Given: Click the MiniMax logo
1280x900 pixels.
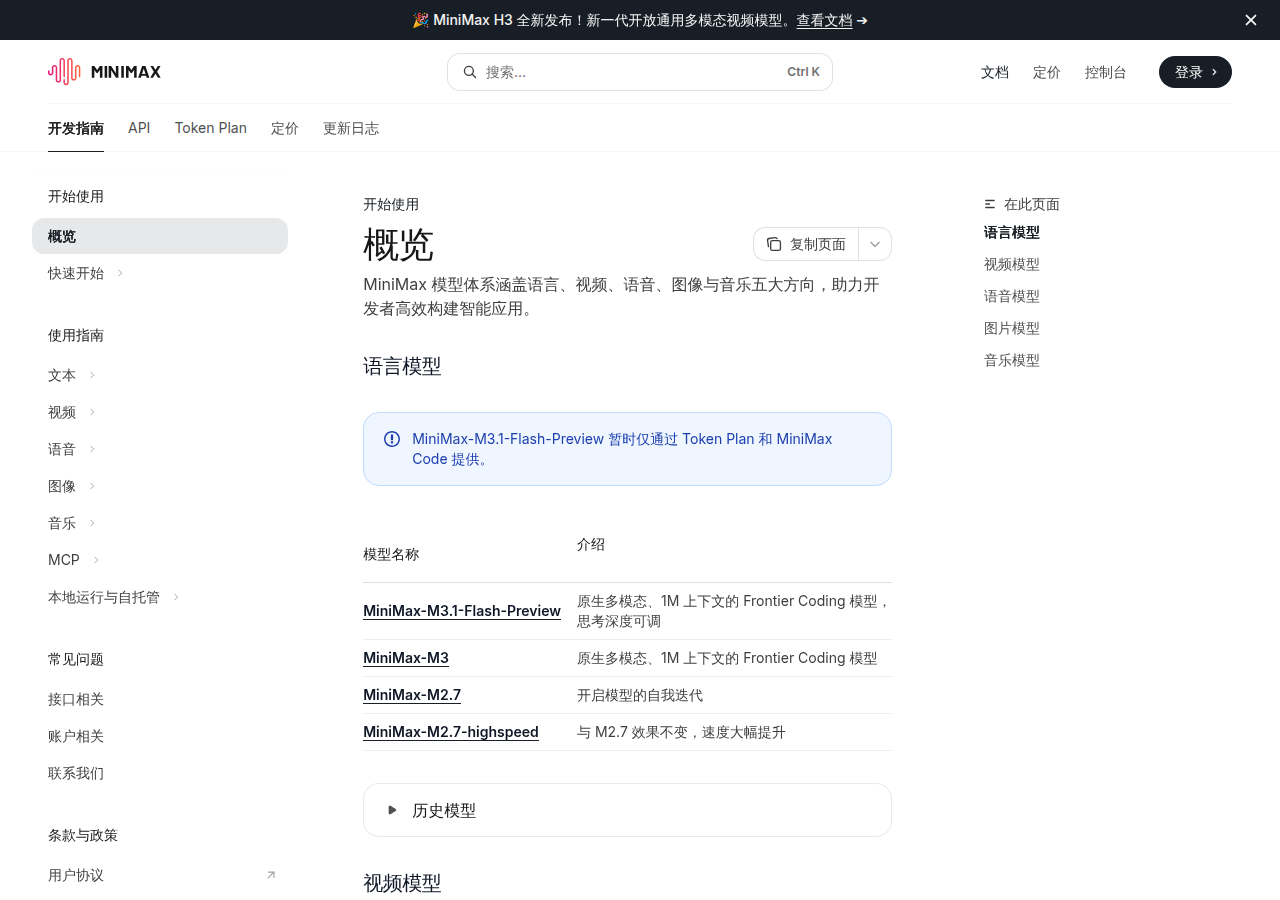Looking at the screenshot, I should pos(104,72).
